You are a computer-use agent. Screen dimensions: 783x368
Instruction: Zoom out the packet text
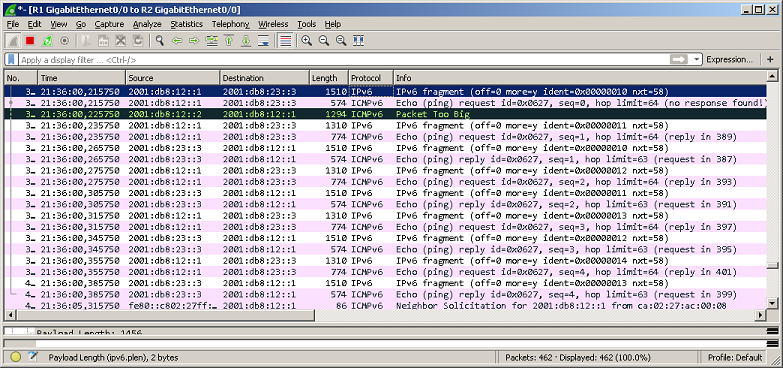[x=324, y=41]
